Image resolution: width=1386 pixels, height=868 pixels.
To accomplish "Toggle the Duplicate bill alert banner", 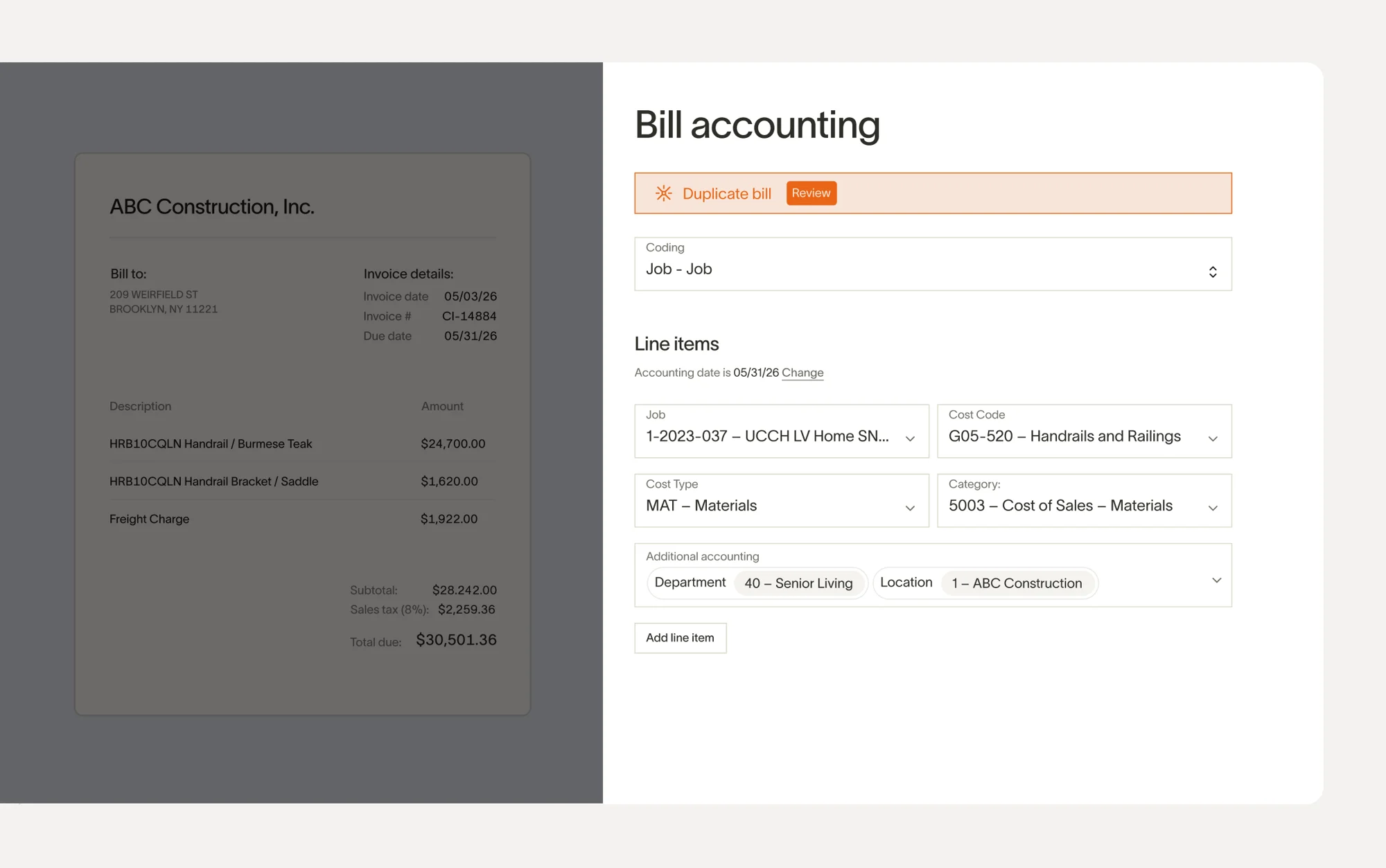I will point(933,193).
